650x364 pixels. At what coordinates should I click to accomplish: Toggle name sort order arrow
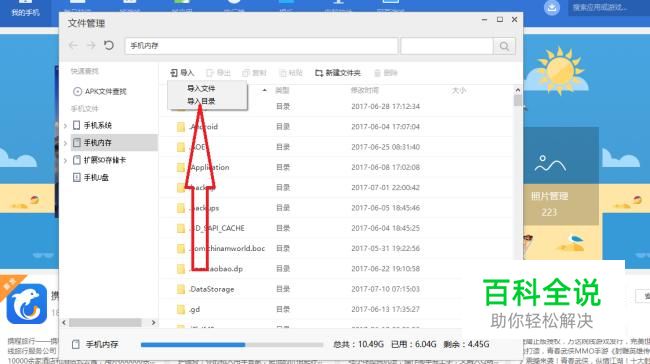(264, 90)
